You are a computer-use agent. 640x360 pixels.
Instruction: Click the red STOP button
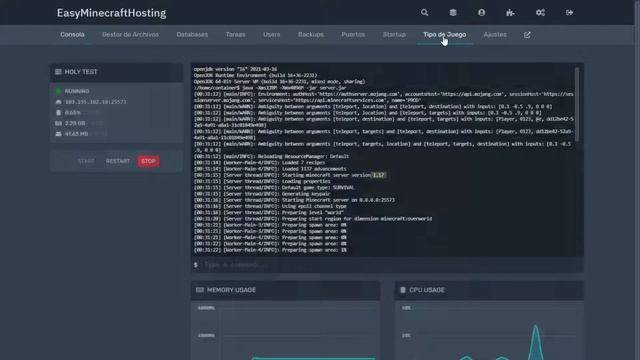(149, 161)
